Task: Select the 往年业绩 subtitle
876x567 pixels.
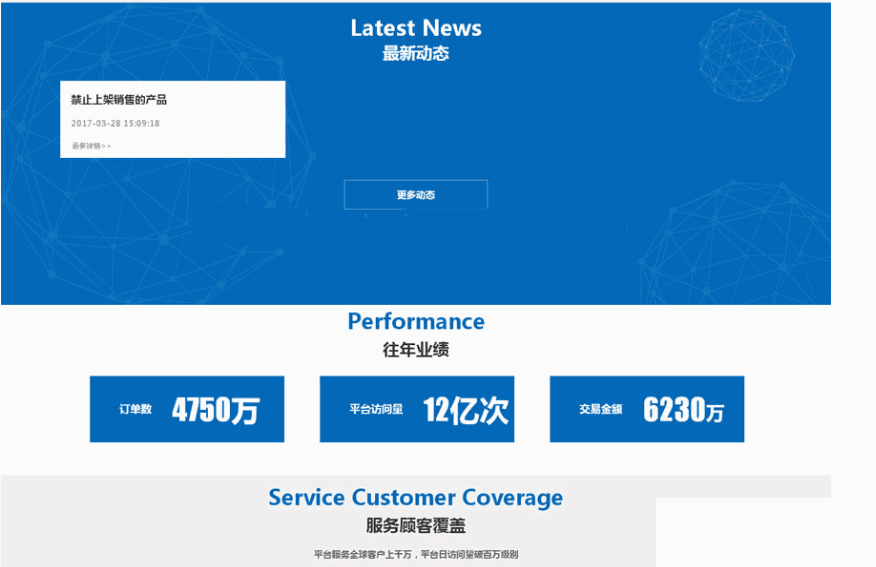Action: [415, 350]
